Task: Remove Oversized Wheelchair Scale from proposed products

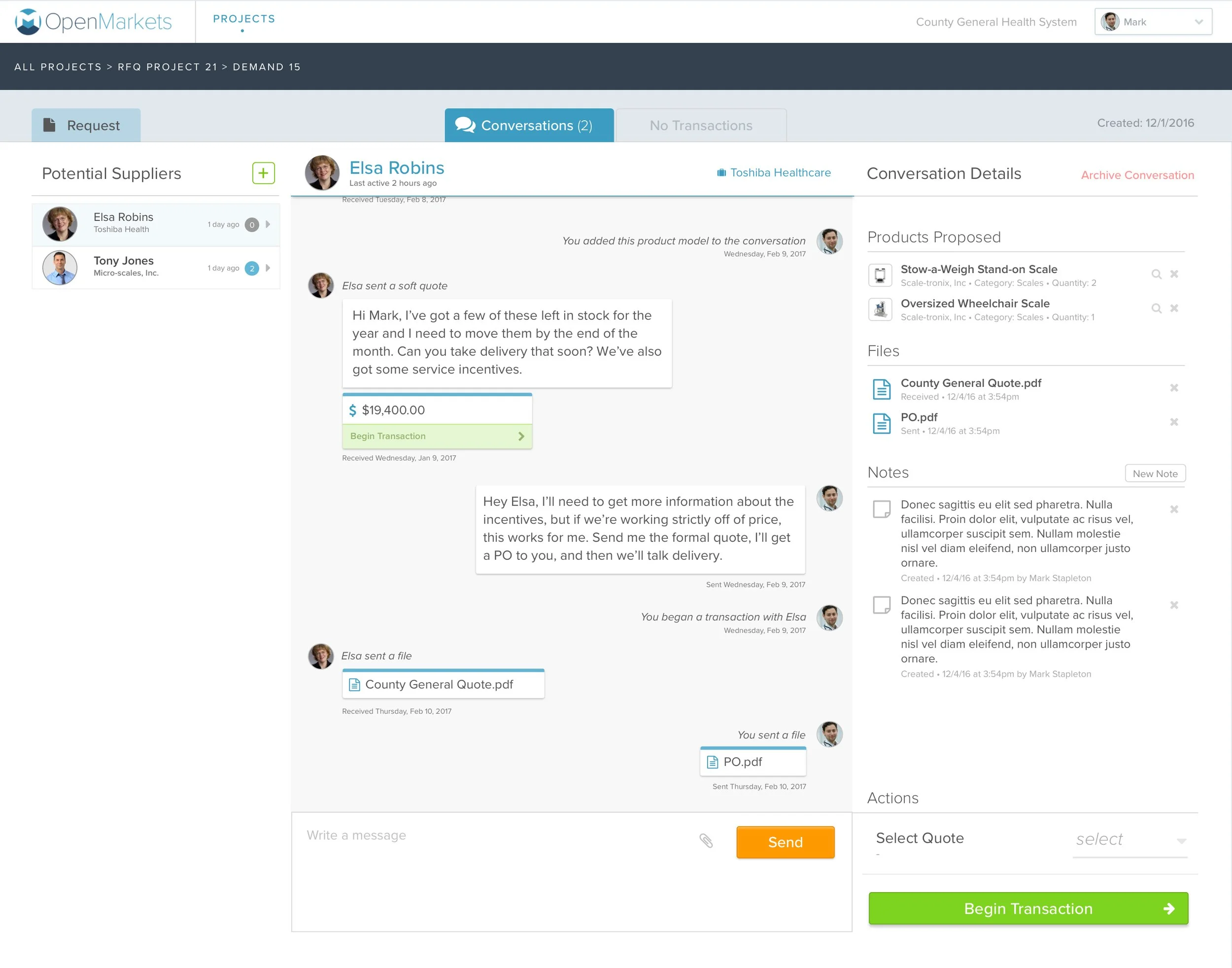Action: tap(1174, 309)
